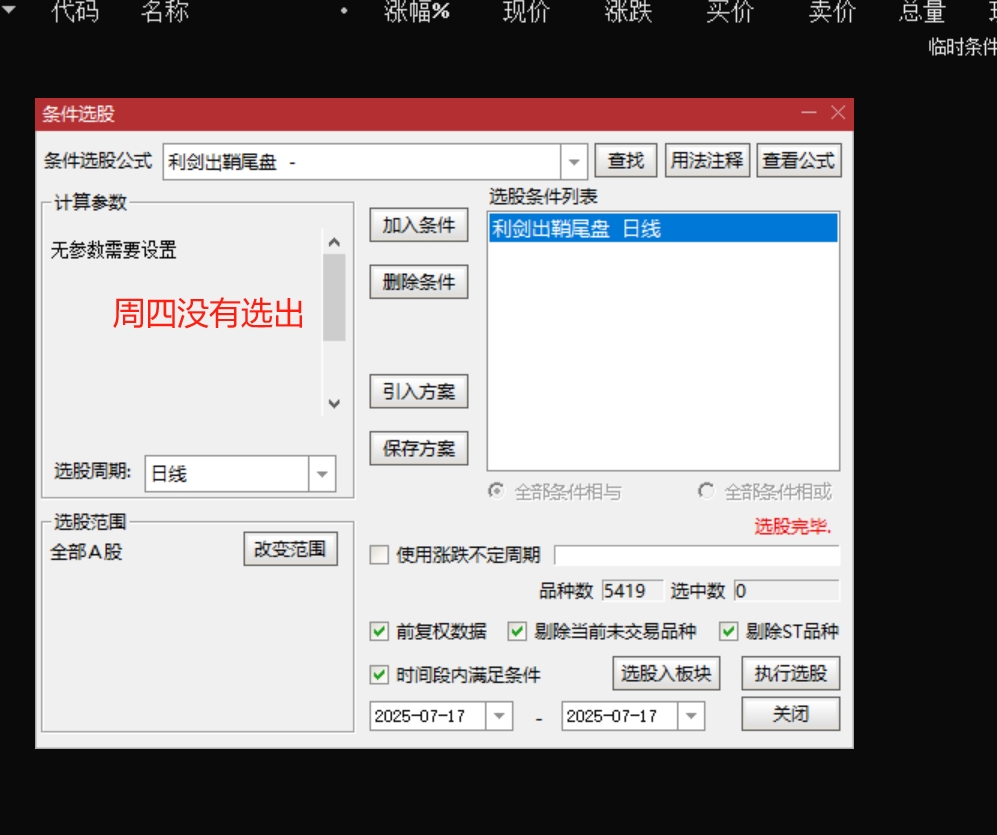Click the 买价 column header
Screen dimensions: 997x835
click(x=730, y=11)
